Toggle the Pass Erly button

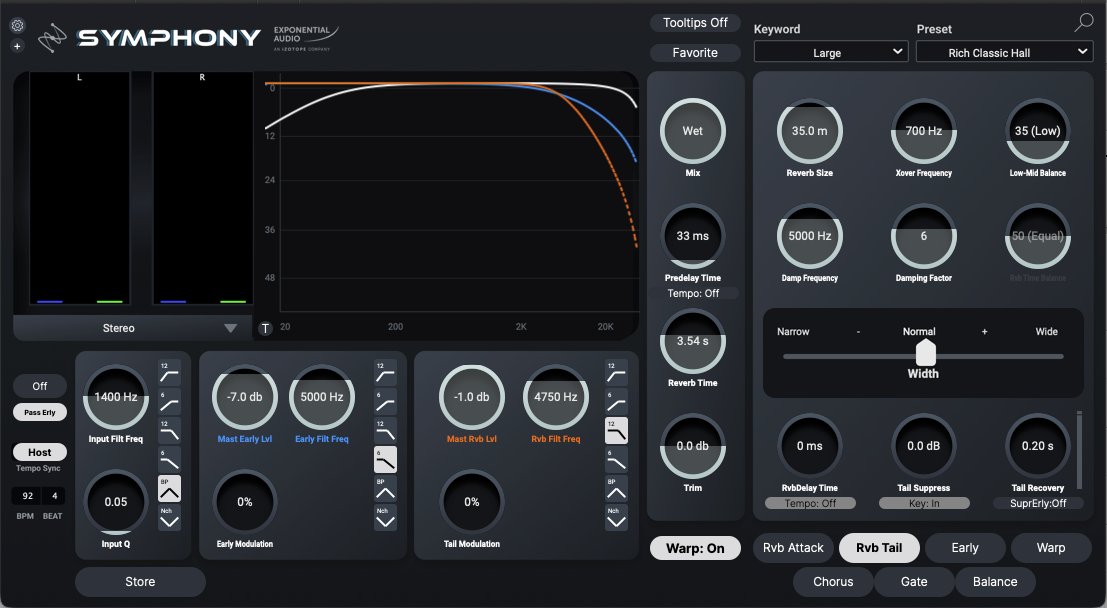click(x=40, y=412)
